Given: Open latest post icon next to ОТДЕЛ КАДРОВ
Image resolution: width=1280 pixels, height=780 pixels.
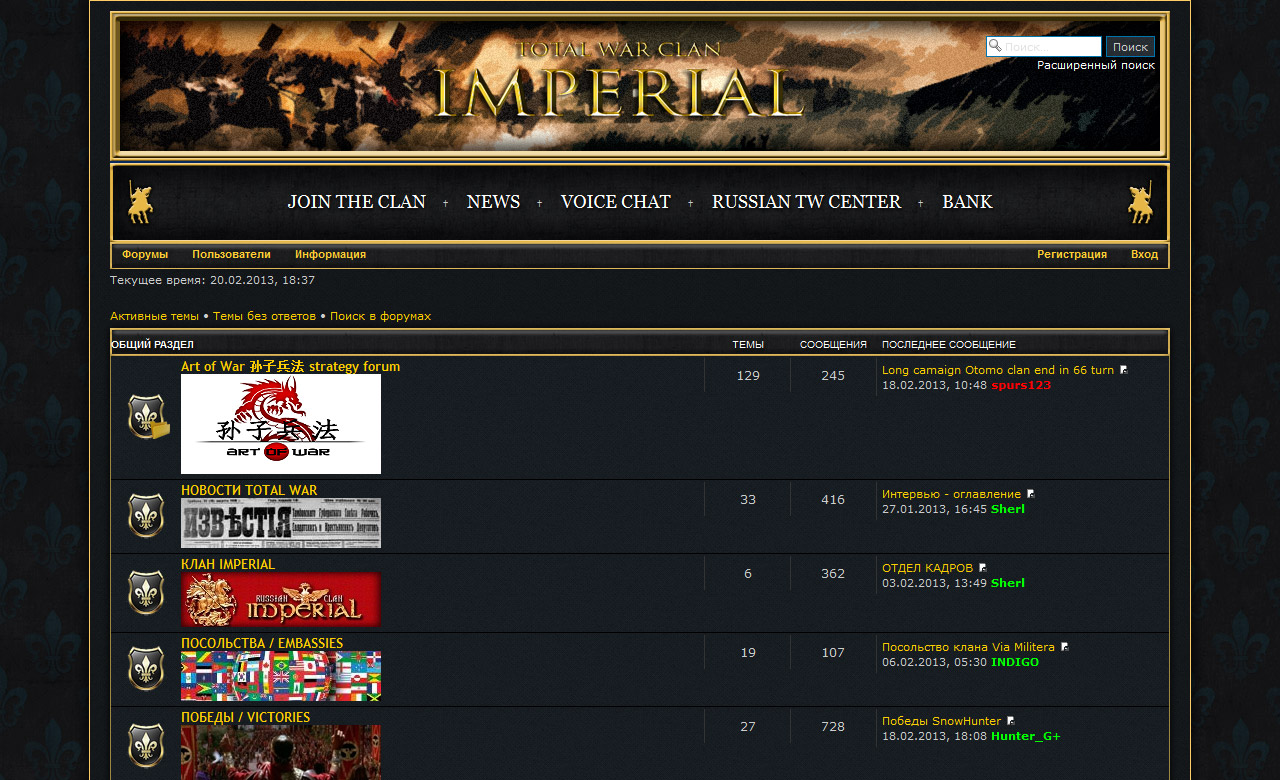Looking at the screenshot, I should [983, 568].
